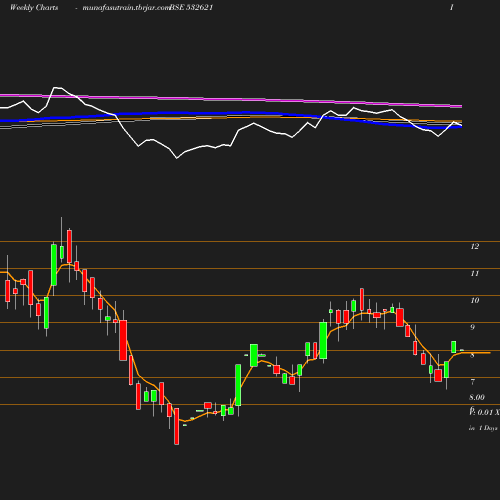Click the "V: 0.01 X" volume text
The width and height of the screenshot is (500, 500).
click(x=484, y=412)
